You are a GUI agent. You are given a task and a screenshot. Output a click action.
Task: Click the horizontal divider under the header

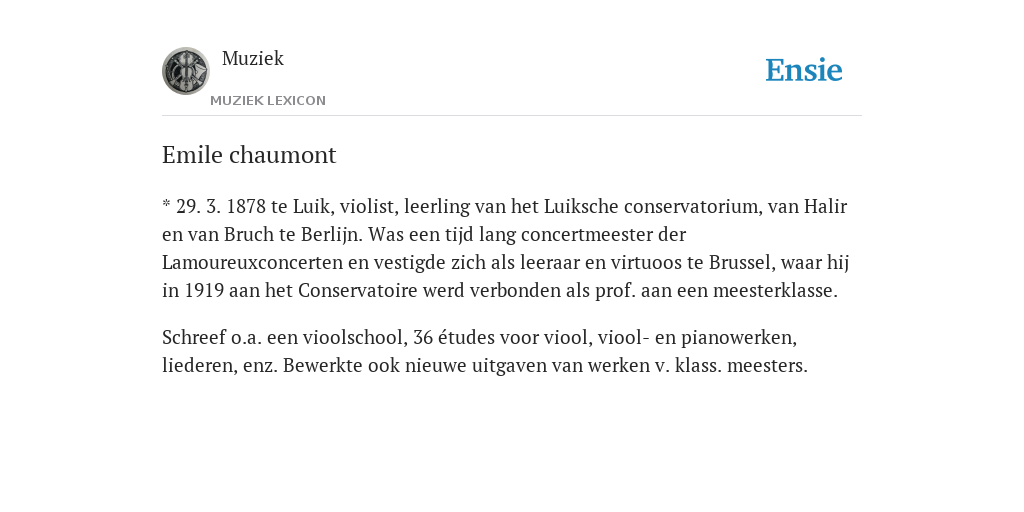pyautogui.click(x=512, y=116)
